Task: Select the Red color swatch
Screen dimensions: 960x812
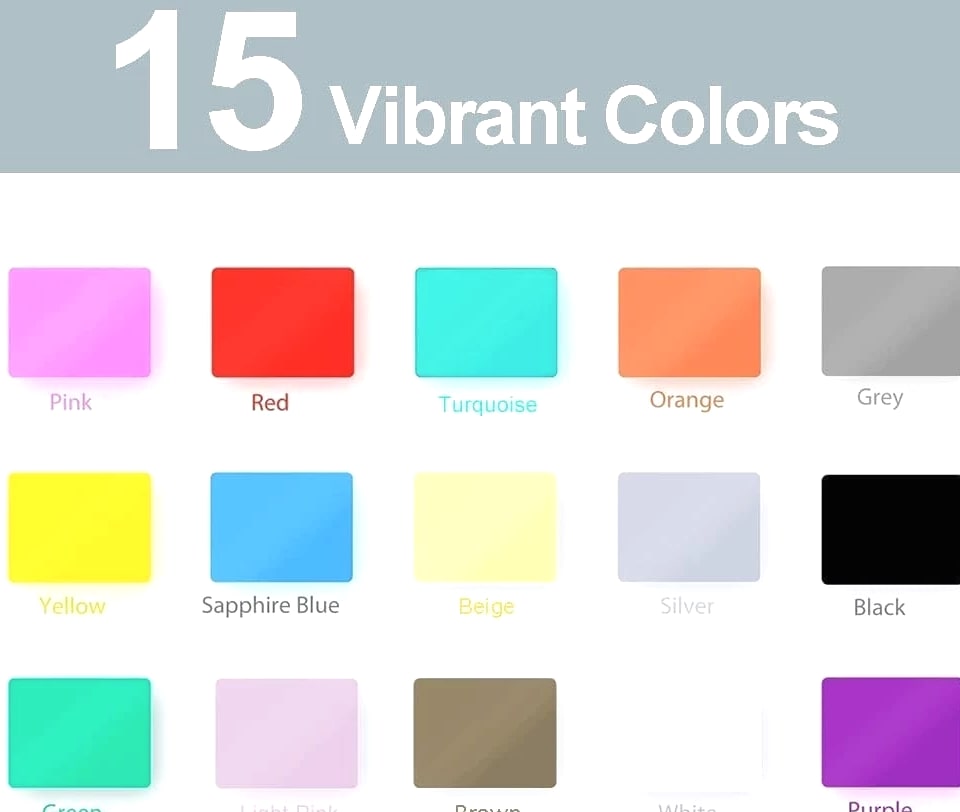Action: pyautogui.click(x=283, y=322)
